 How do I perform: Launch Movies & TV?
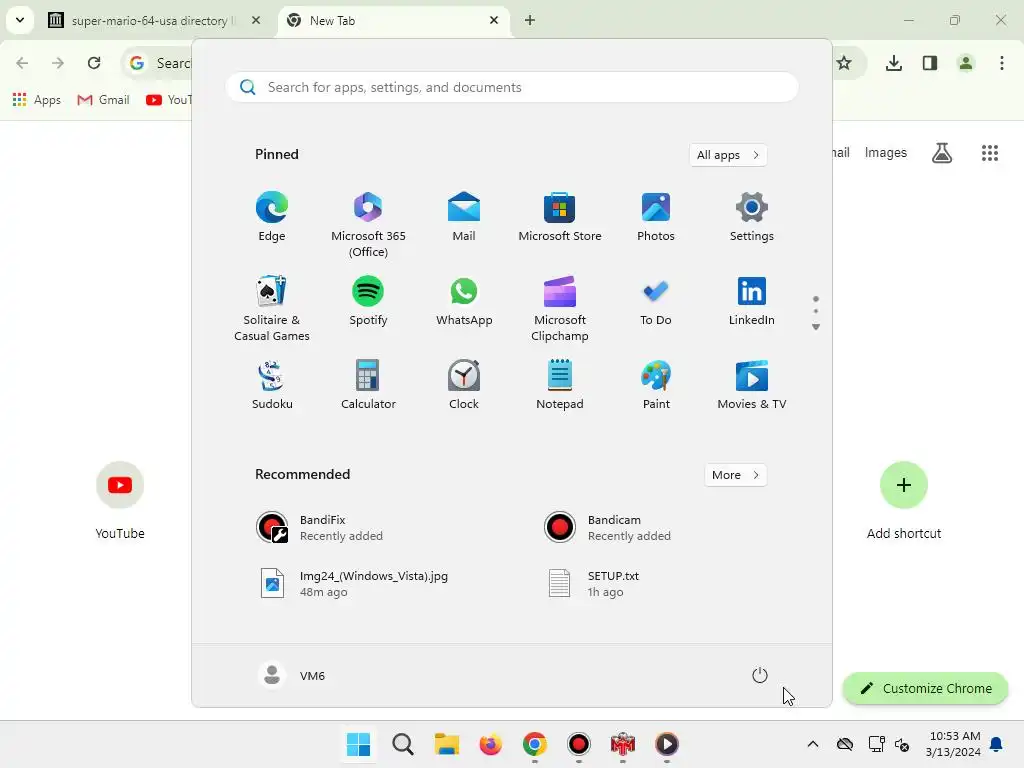tap(752, 385)
